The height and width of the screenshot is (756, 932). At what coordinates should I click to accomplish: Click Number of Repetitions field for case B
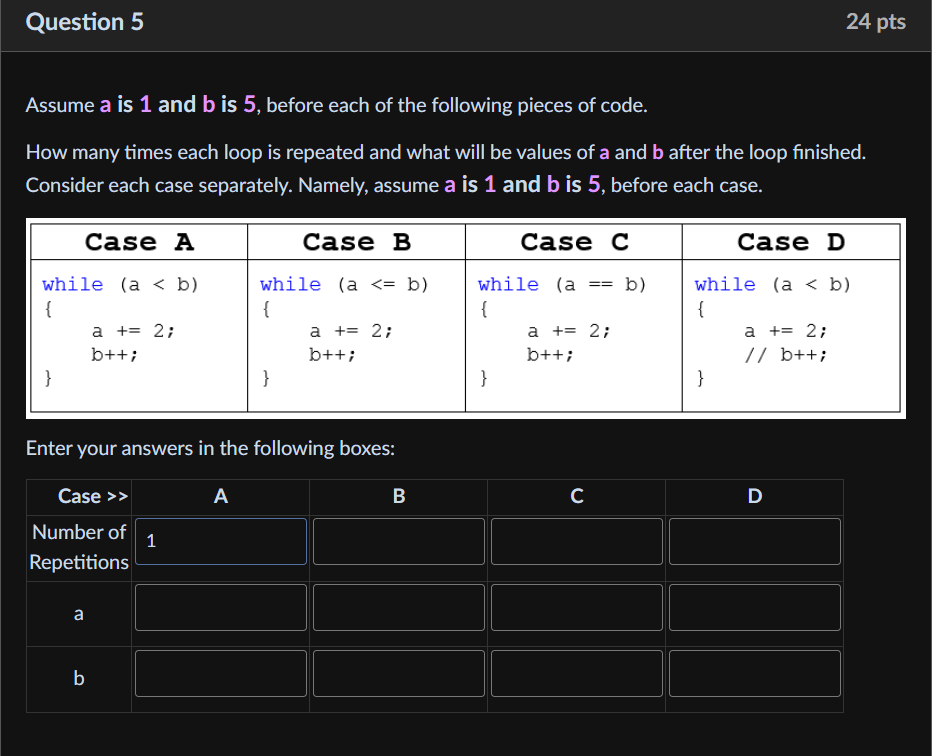pyautogui.click(x=399, y=541)
